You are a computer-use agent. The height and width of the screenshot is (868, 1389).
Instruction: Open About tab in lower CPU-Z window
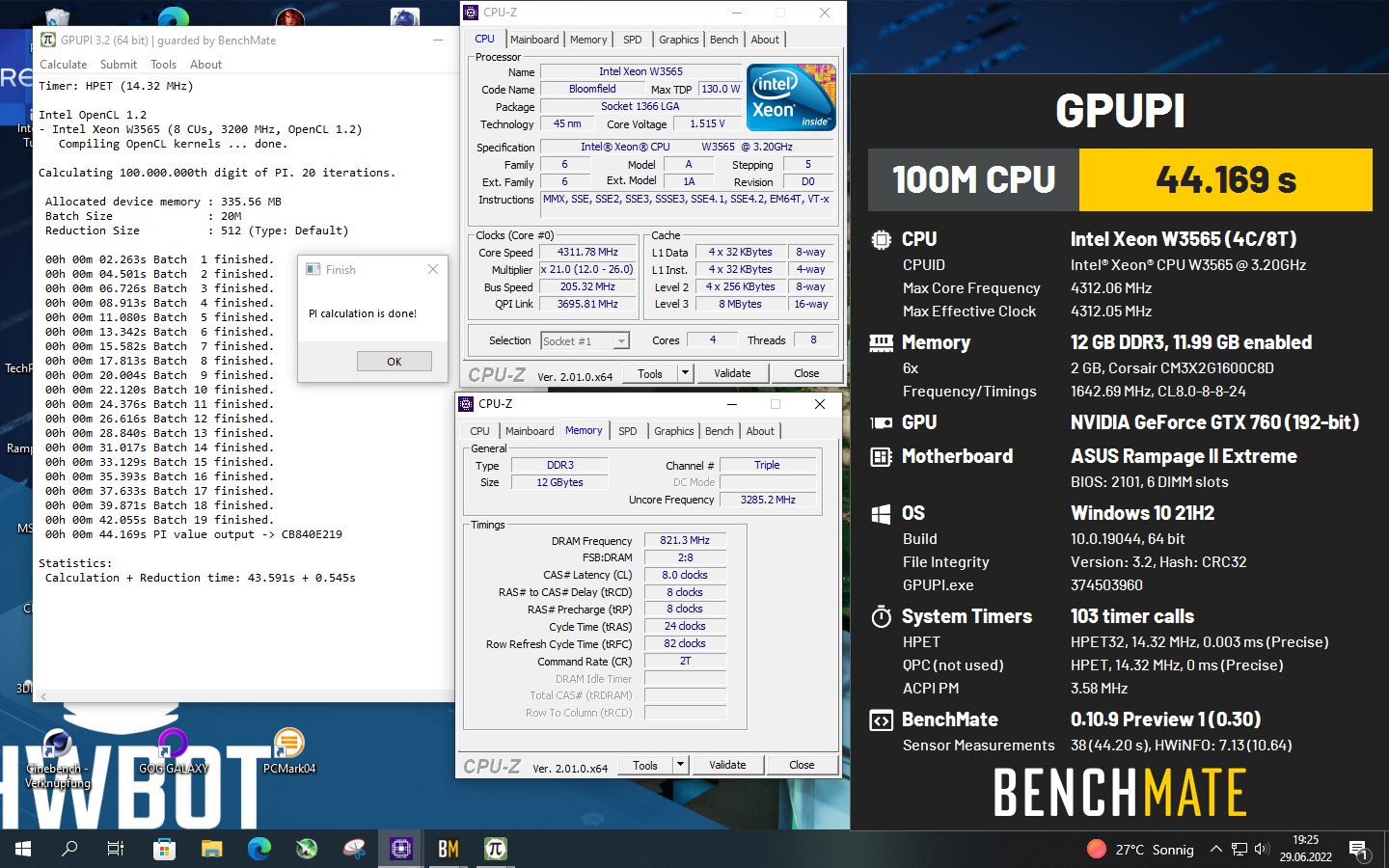coord(760,431)
